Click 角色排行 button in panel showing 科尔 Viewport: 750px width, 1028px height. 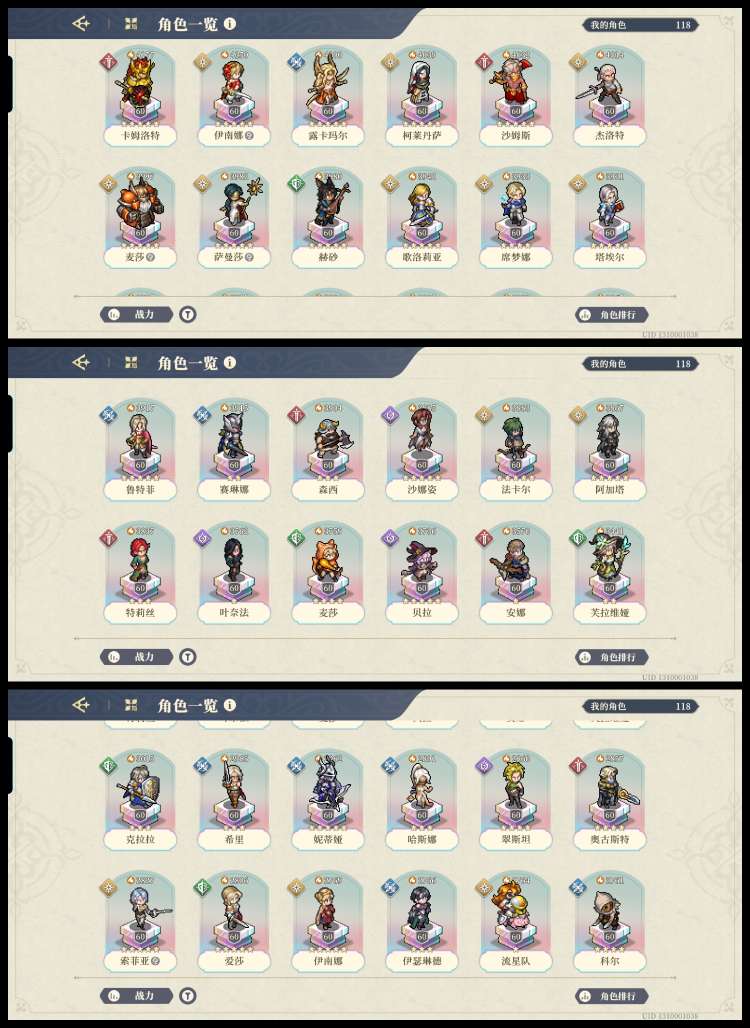coord(611,995)
